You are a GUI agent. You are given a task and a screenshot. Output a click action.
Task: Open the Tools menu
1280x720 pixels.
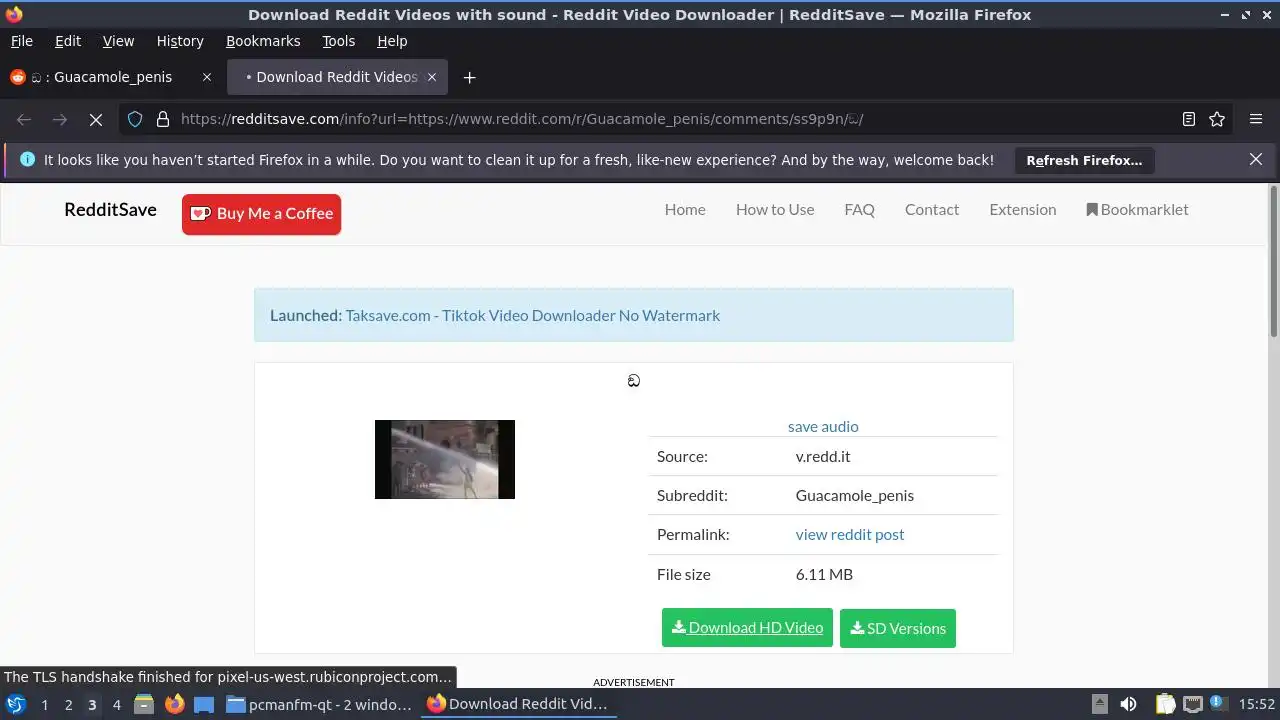(339, 41)
